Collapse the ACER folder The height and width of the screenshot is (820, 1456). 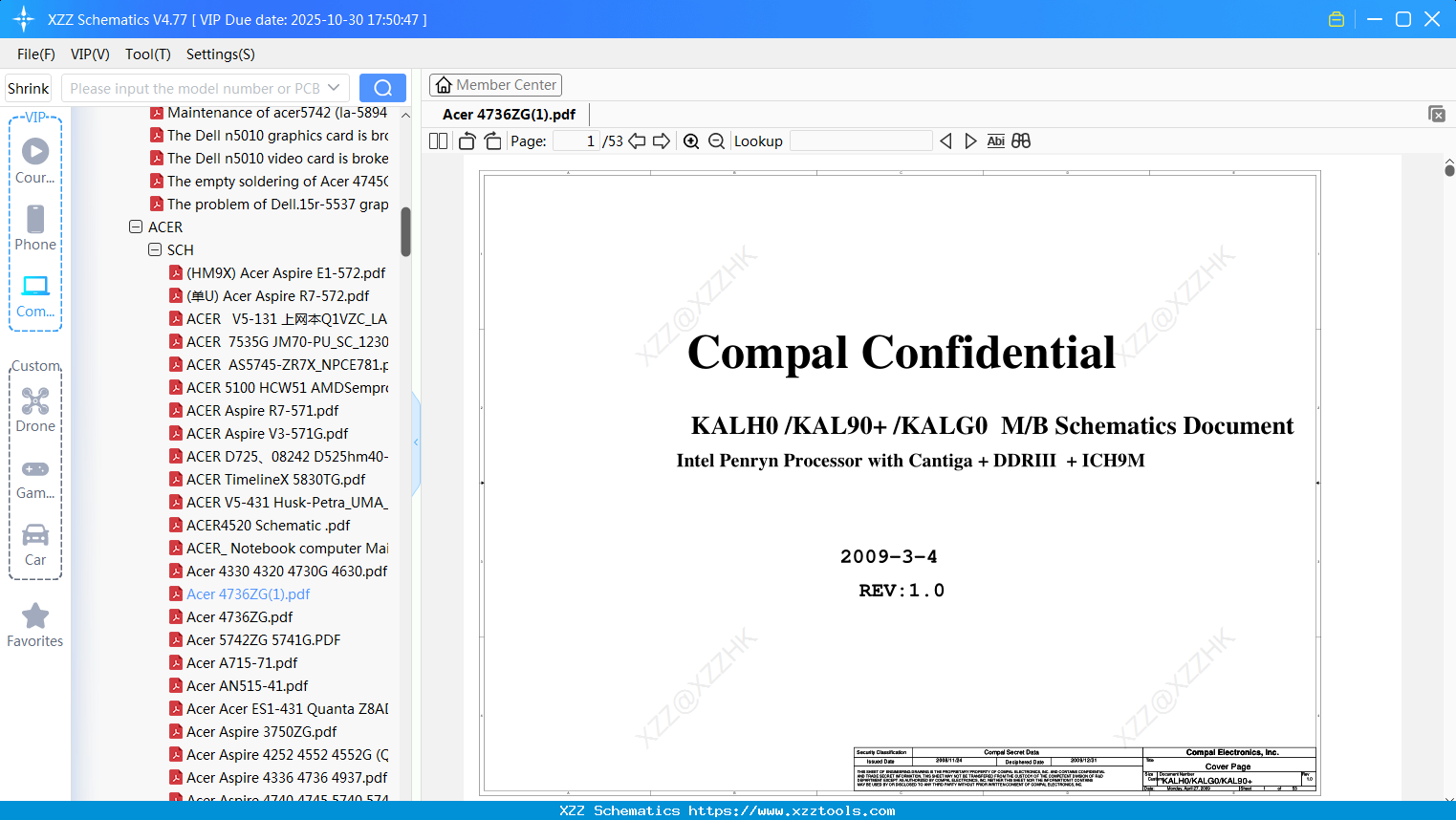pyautogui.click(x=136, y=227)
